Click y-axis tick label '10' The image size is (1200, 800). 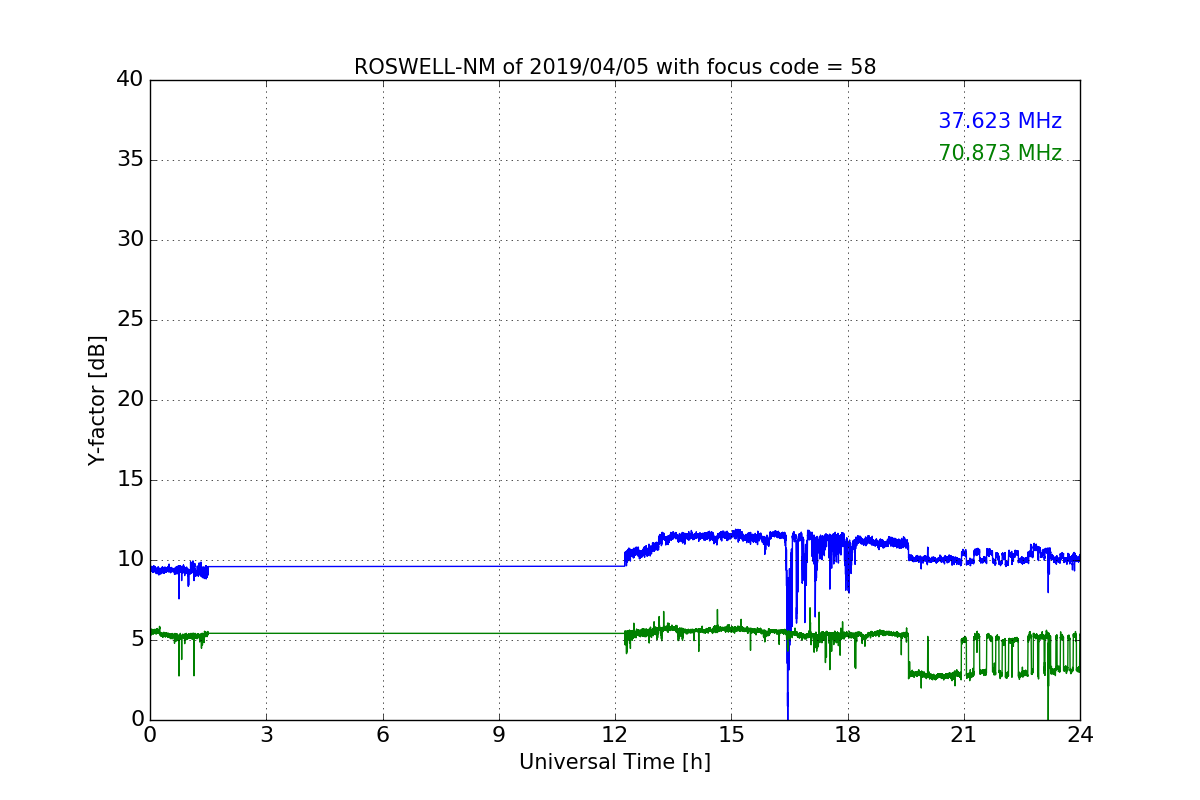click(x=131, y=559)
